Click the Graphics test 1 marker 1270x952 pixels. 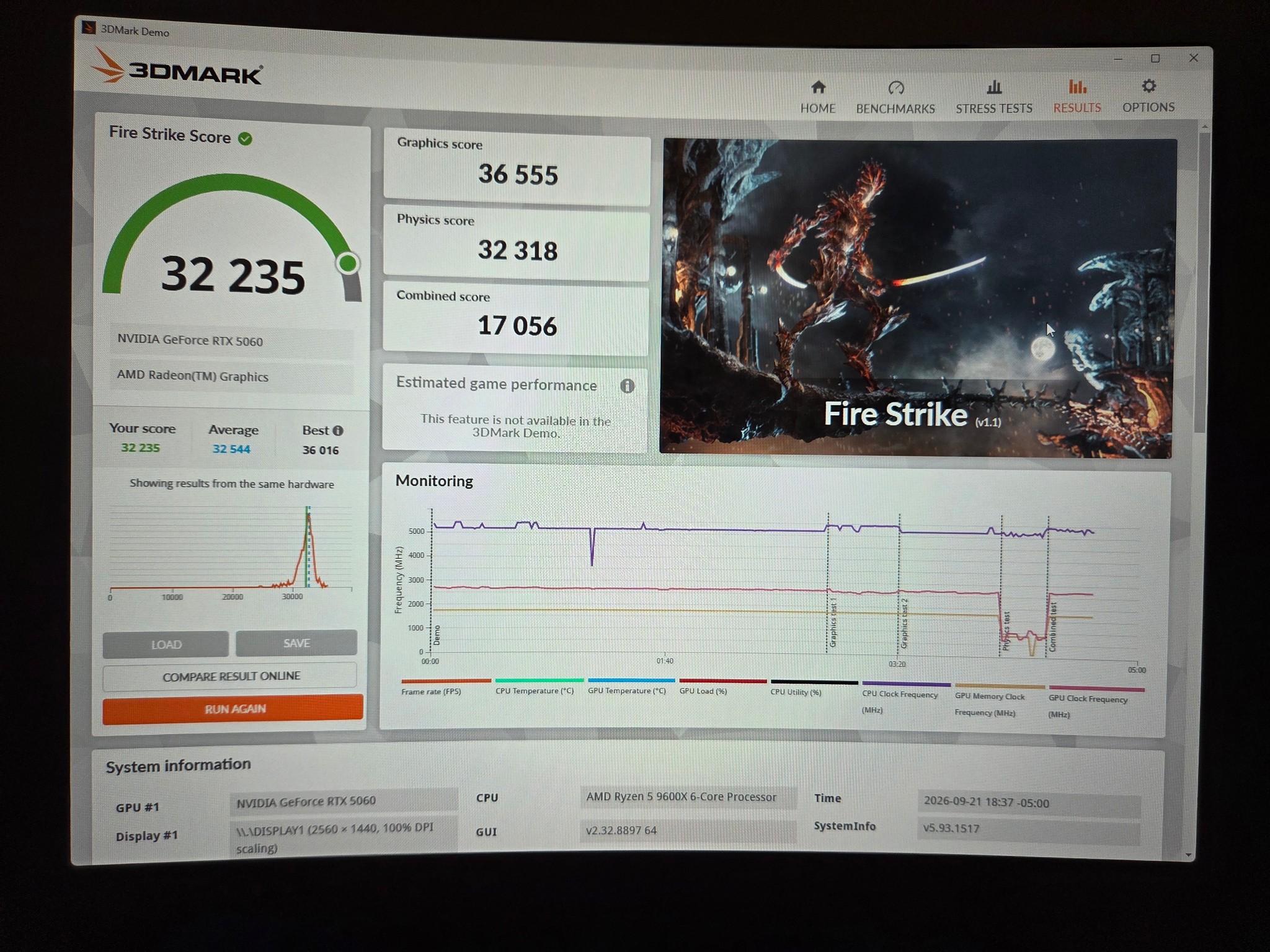coord(833,624)
